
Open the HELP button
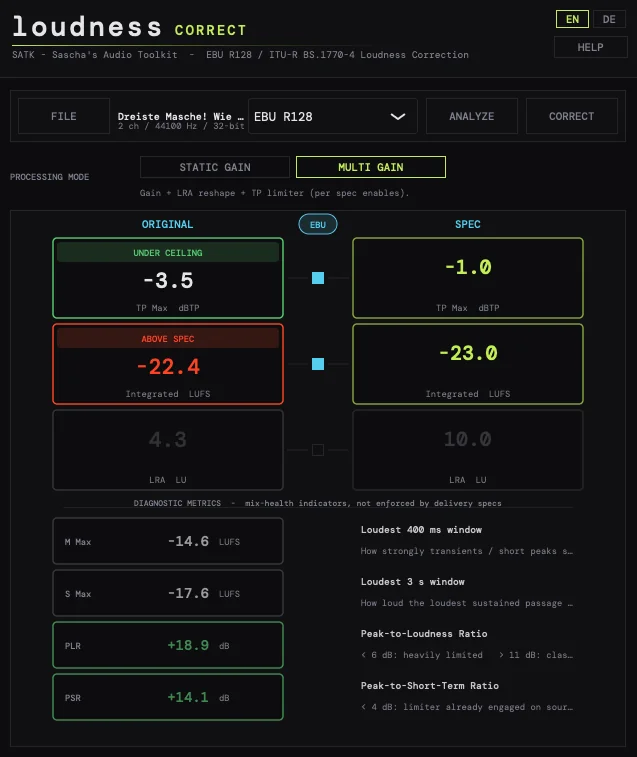(590, 47)
